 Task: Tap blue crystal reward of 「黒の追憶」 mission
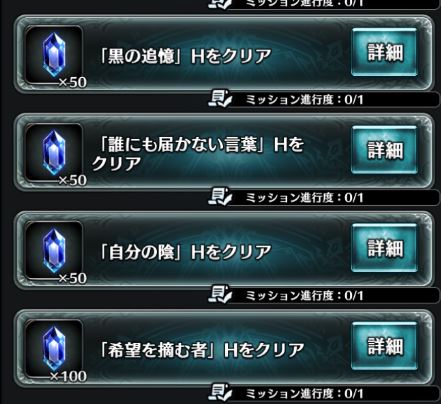(x=54, y=55)
